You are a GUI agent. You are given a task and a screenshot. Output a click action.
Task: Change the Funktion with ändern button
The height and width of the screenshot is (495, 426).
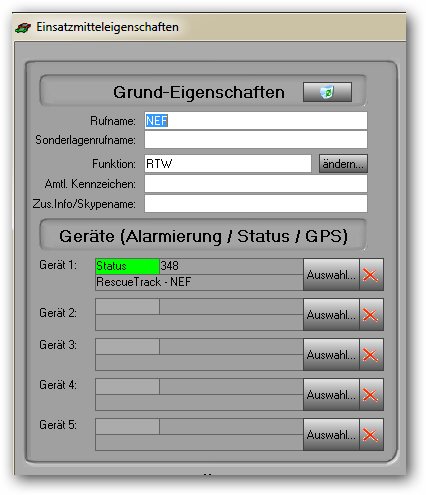coord(343,164)
